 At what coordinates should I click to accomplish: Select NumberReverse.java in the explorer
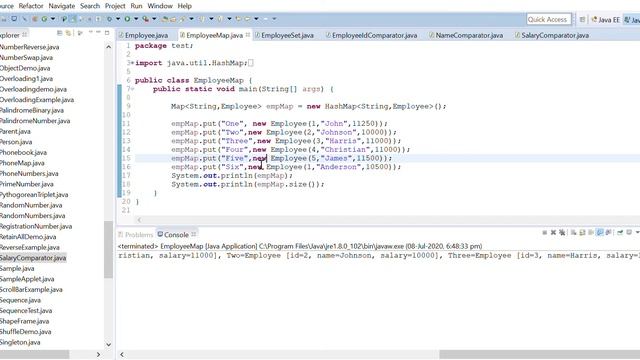click(x=29, y=47)
